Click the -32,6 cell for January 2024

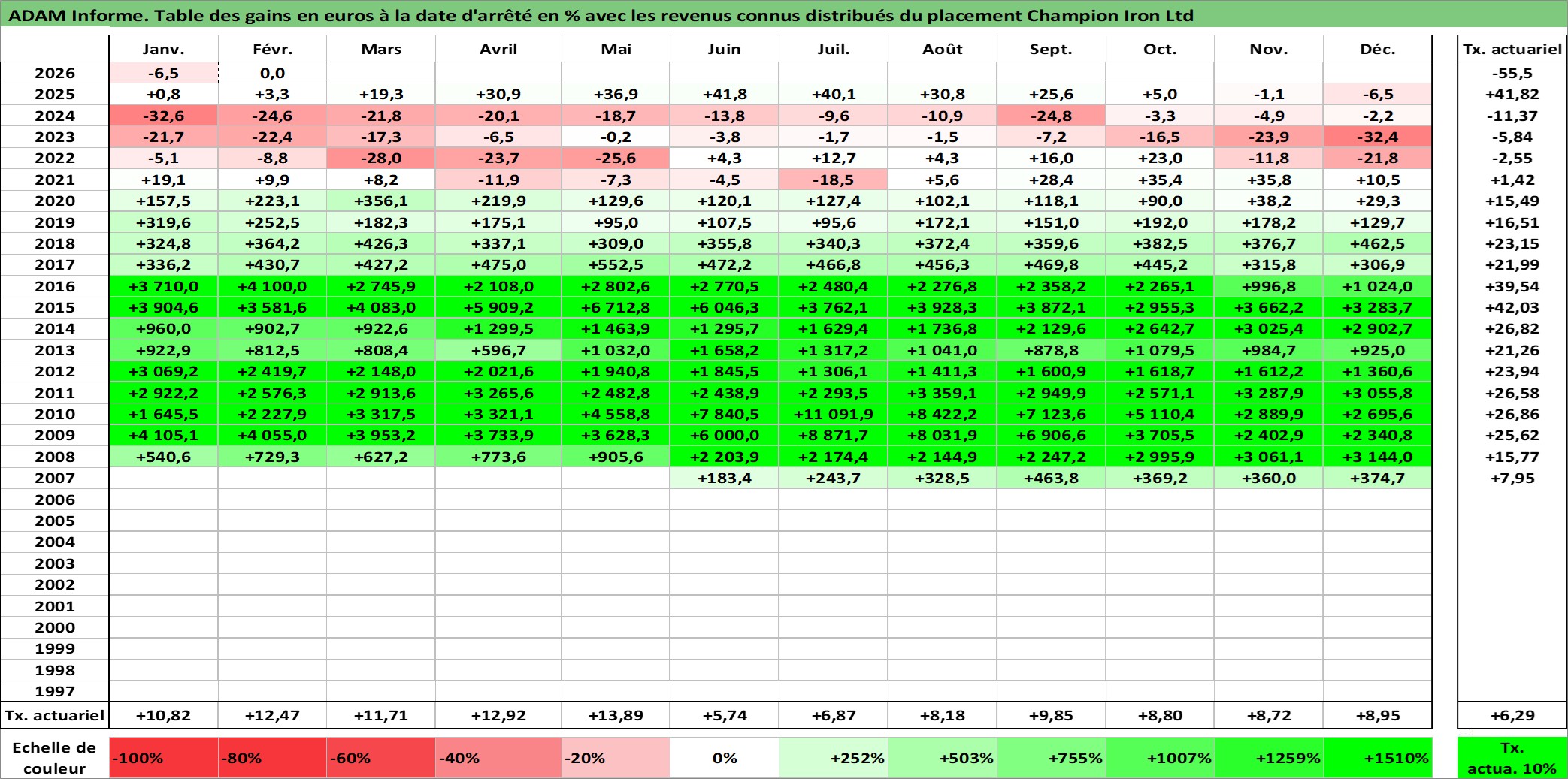(x=163, y=116)
